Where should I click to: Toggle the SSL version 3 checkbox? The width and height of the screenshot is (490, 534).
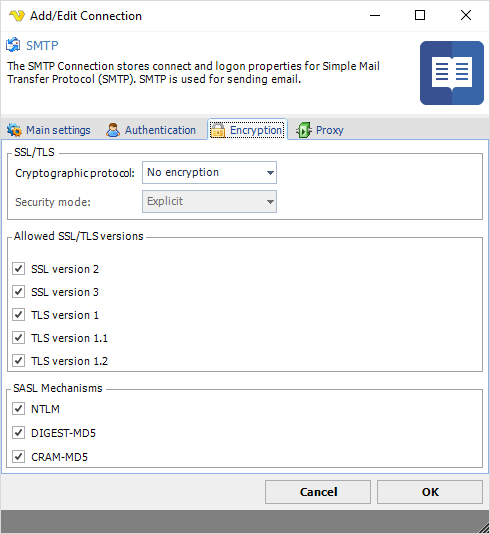(x=18, y=292)
